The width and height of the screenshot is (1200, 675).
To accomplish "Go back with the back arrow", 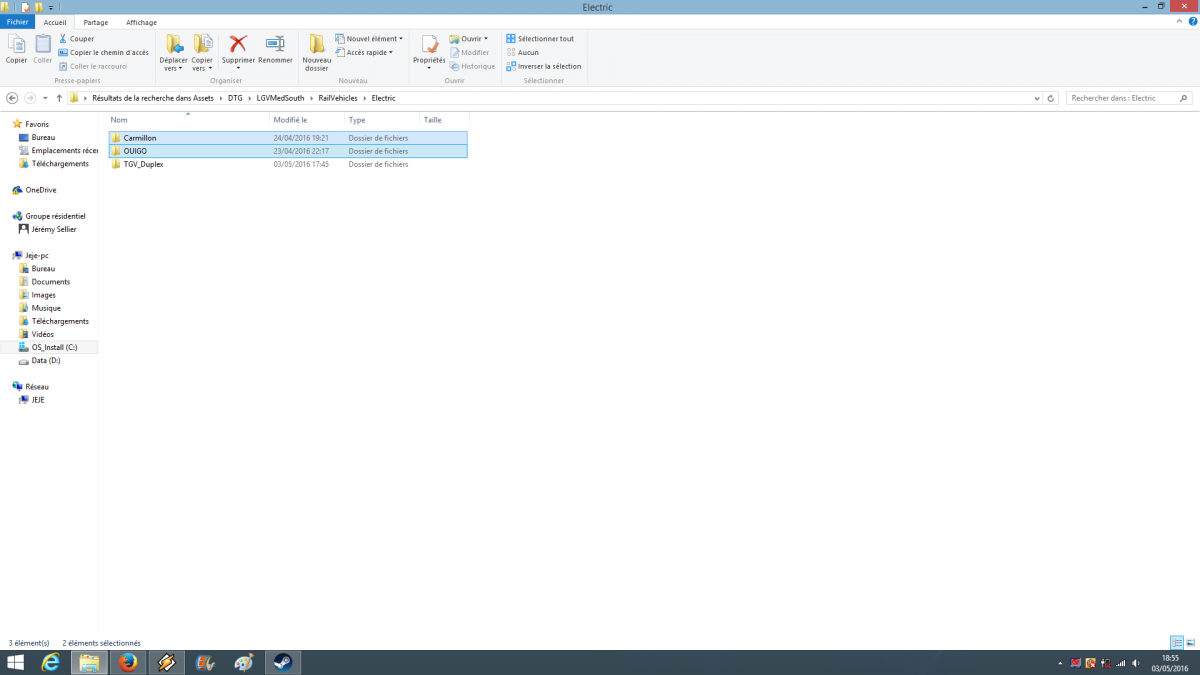I will [x=12, y=98].
